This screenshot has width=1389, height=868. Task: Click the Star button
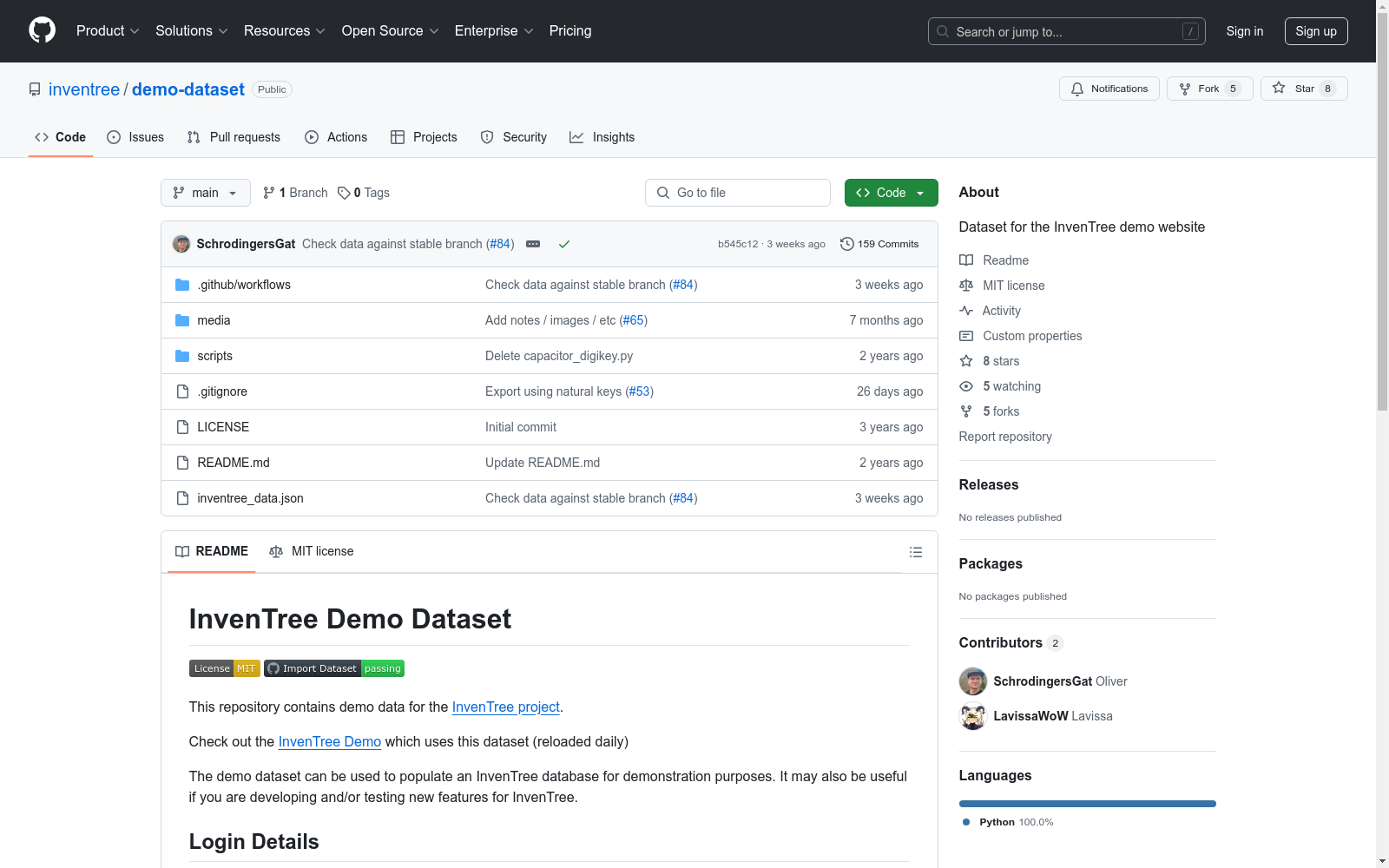(1304, 89)
